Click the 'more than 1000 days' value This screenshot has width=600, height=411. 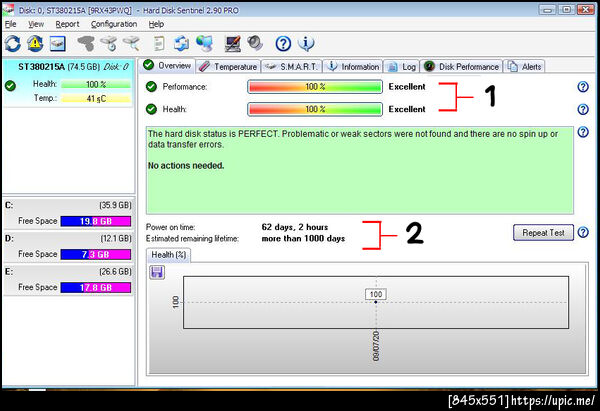[303, 238]
